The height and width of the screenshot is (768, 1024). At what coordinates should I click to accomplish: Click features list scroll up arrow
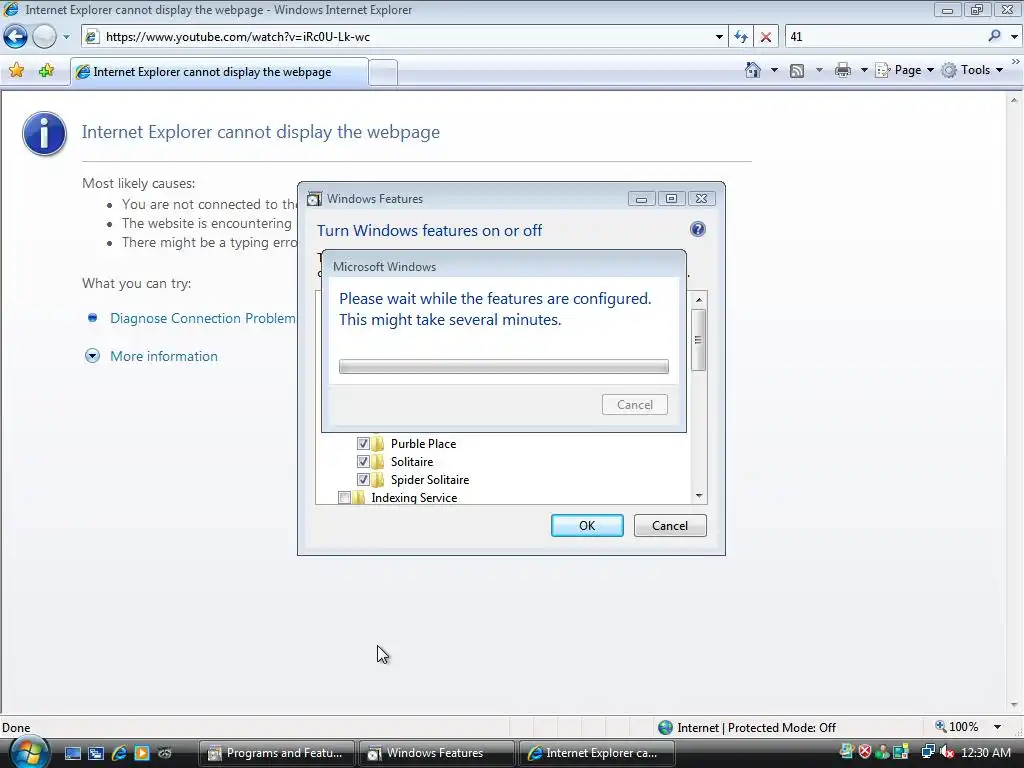click(x=699, y=300)
